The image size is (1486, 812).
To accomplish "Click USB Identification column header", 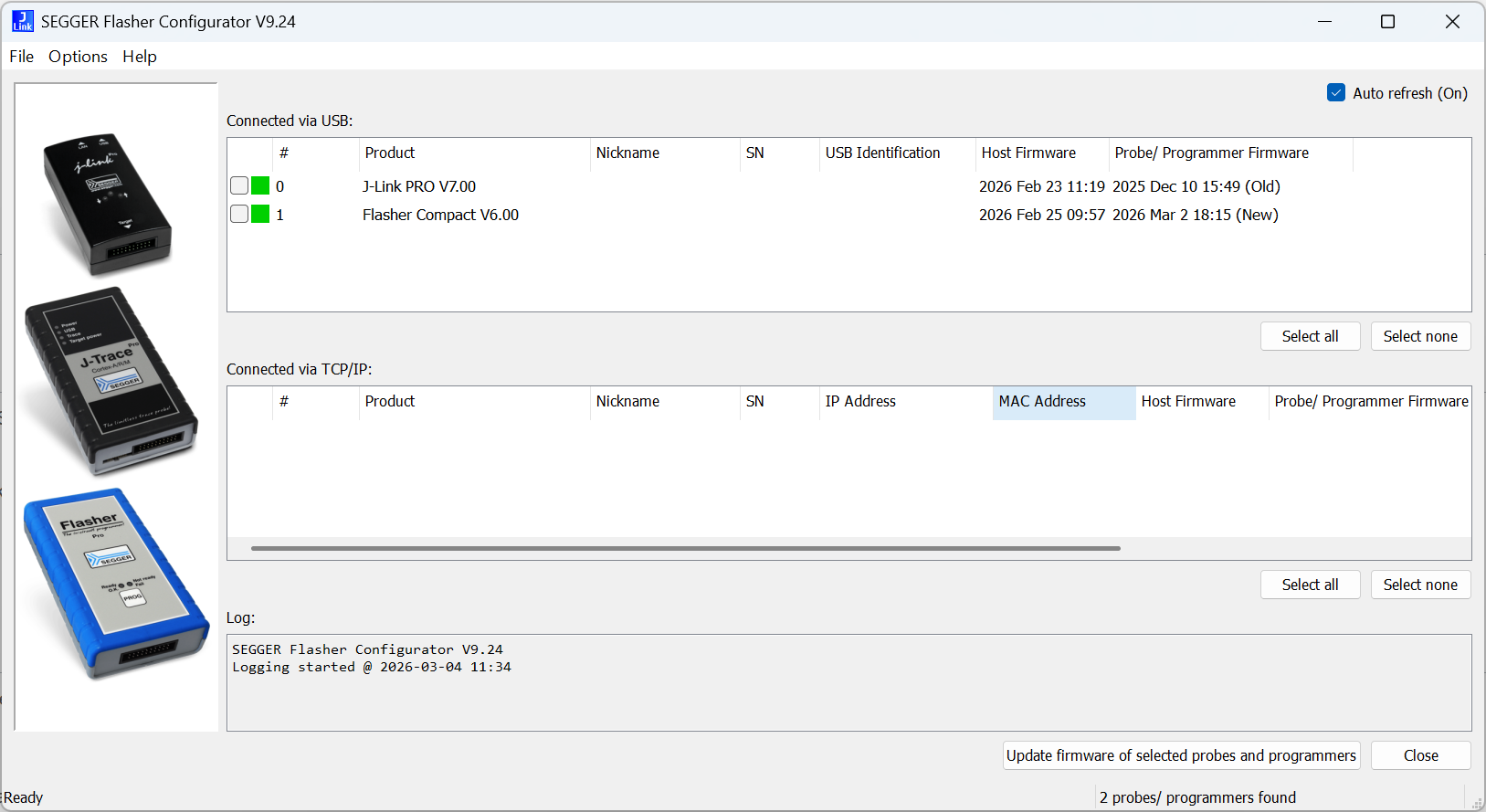I will pos(882,153).
